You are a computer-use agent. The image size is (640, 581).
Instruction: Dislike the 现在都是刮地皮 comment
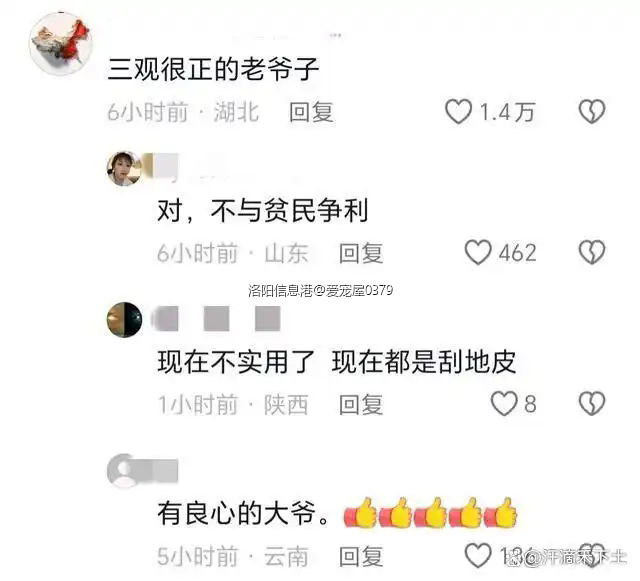coord(592,403)
